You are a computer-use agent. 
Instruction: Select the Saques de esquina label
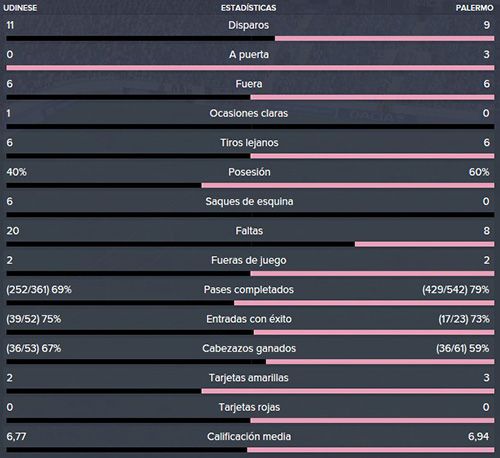(249, 201)
